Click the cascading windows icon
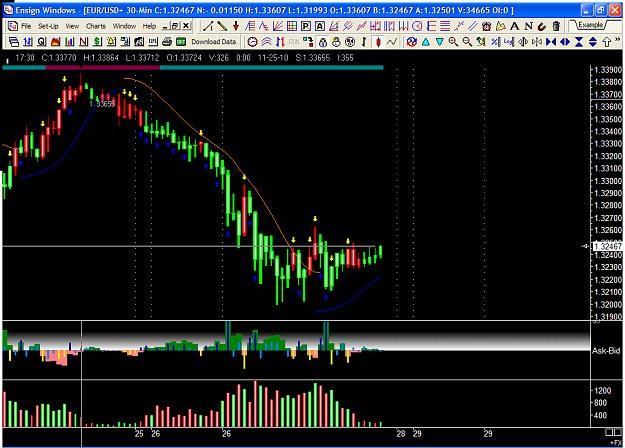 tap(14, 41)
